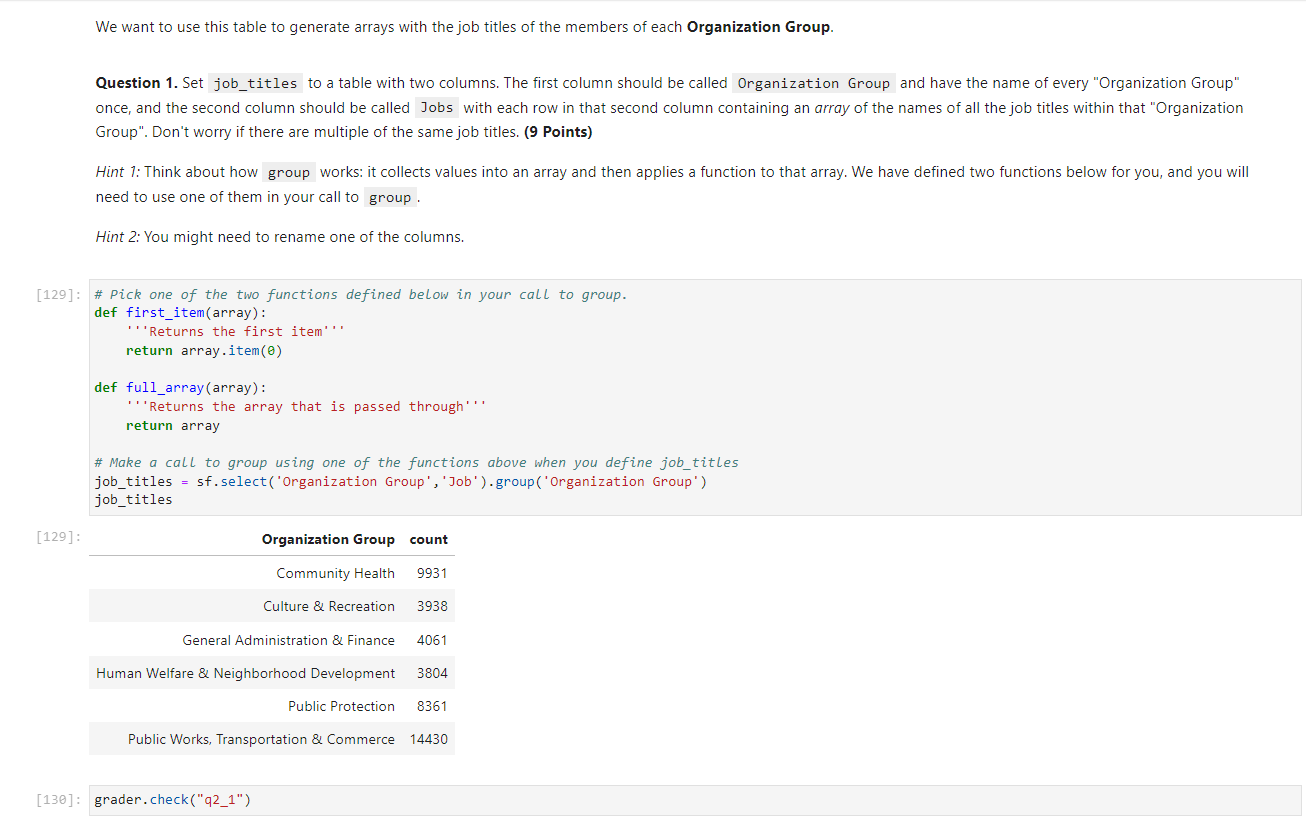Click the last line job_titles in code cell
This screenshot has height=821, width=1306.
(133, 500)
